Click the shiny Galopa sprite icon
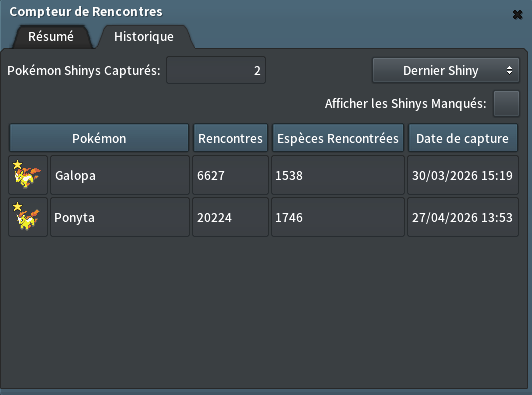This screenshot has width=532, height=395. point(28,175)
